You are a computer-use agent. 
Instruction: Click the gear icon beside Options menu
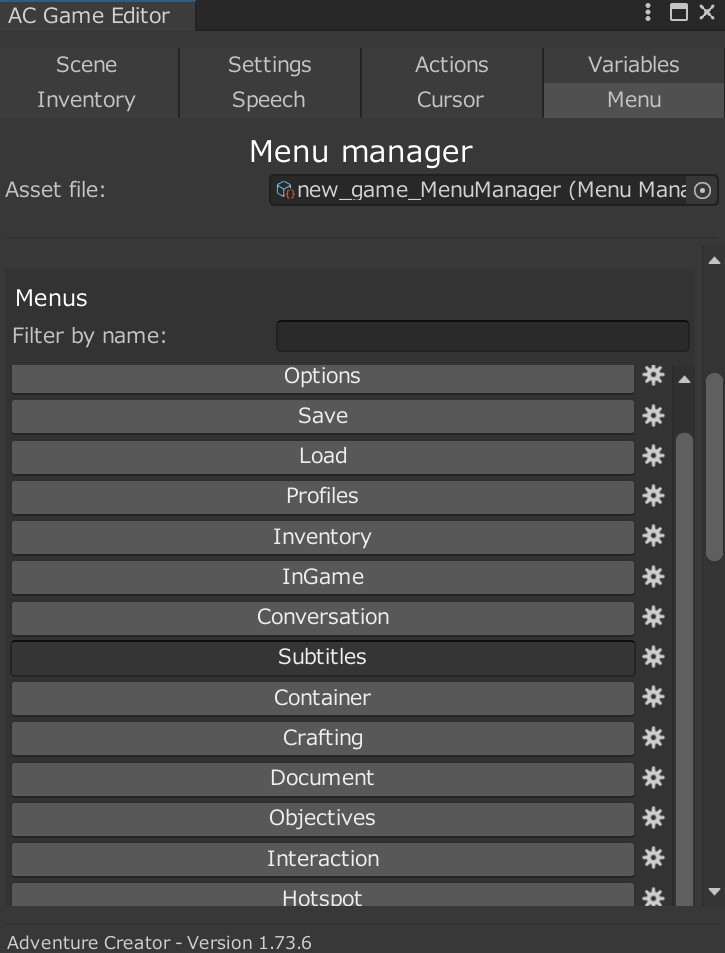click(653, 376)
